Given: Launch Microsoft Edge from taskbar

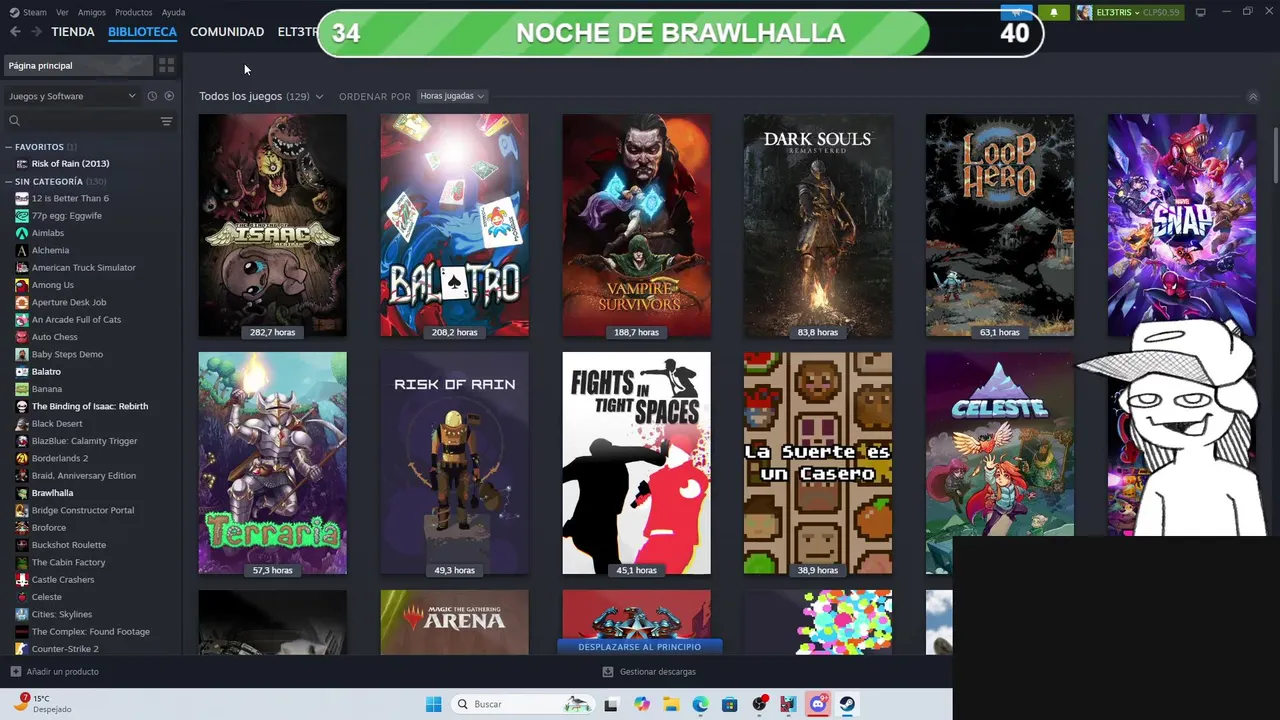Looking at the screenshot, I should [x=700, y=704].
